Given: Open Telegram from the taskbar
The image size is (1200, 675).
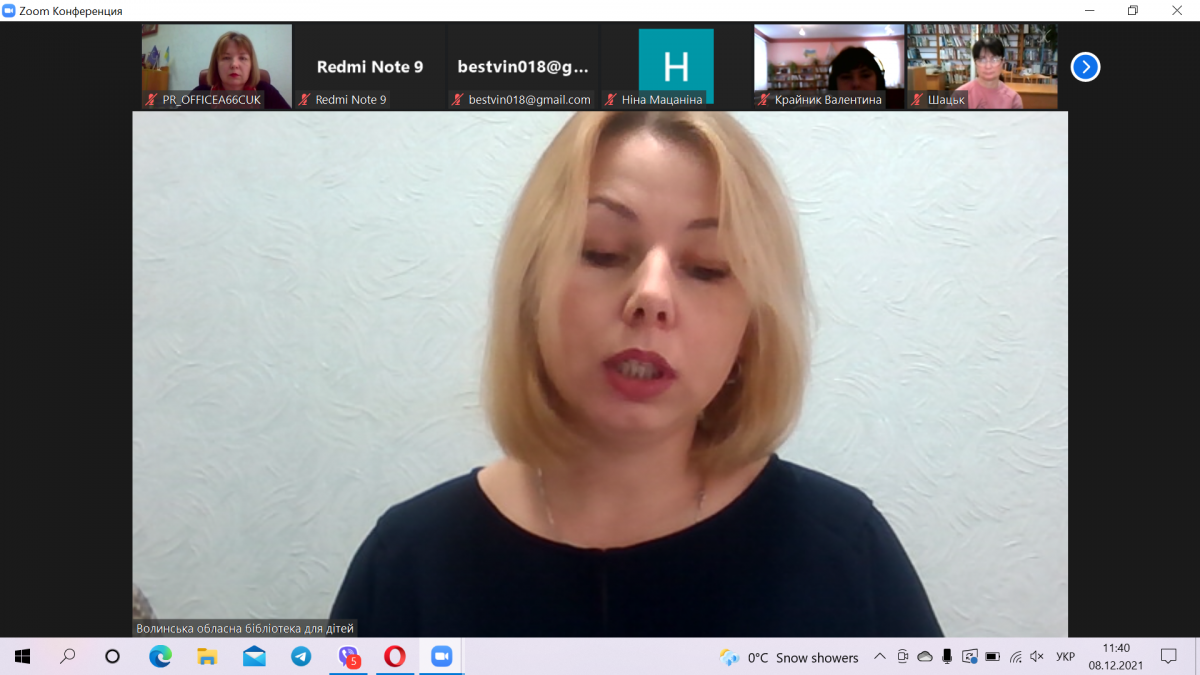Looking at the screenshot, I should tap(301, 657).
